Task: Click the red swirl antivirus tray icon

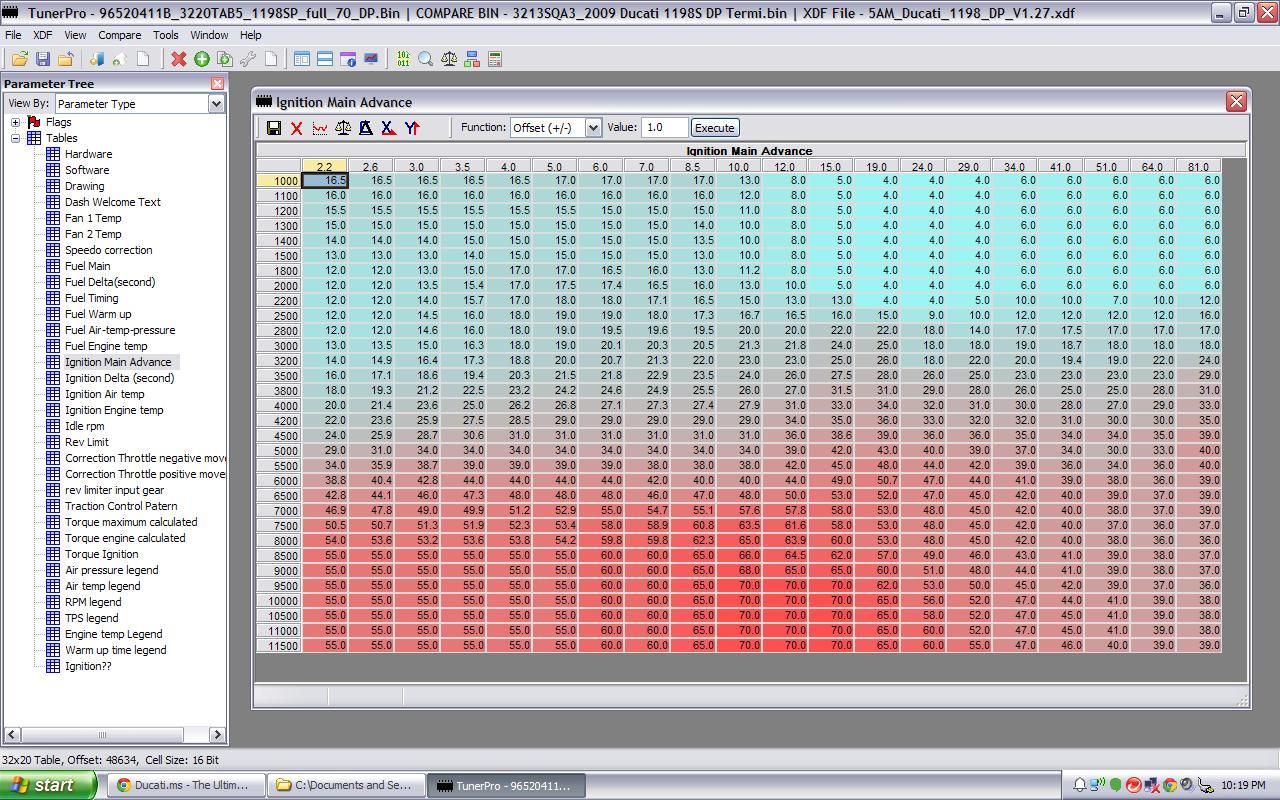Action: coord(1133,785)
